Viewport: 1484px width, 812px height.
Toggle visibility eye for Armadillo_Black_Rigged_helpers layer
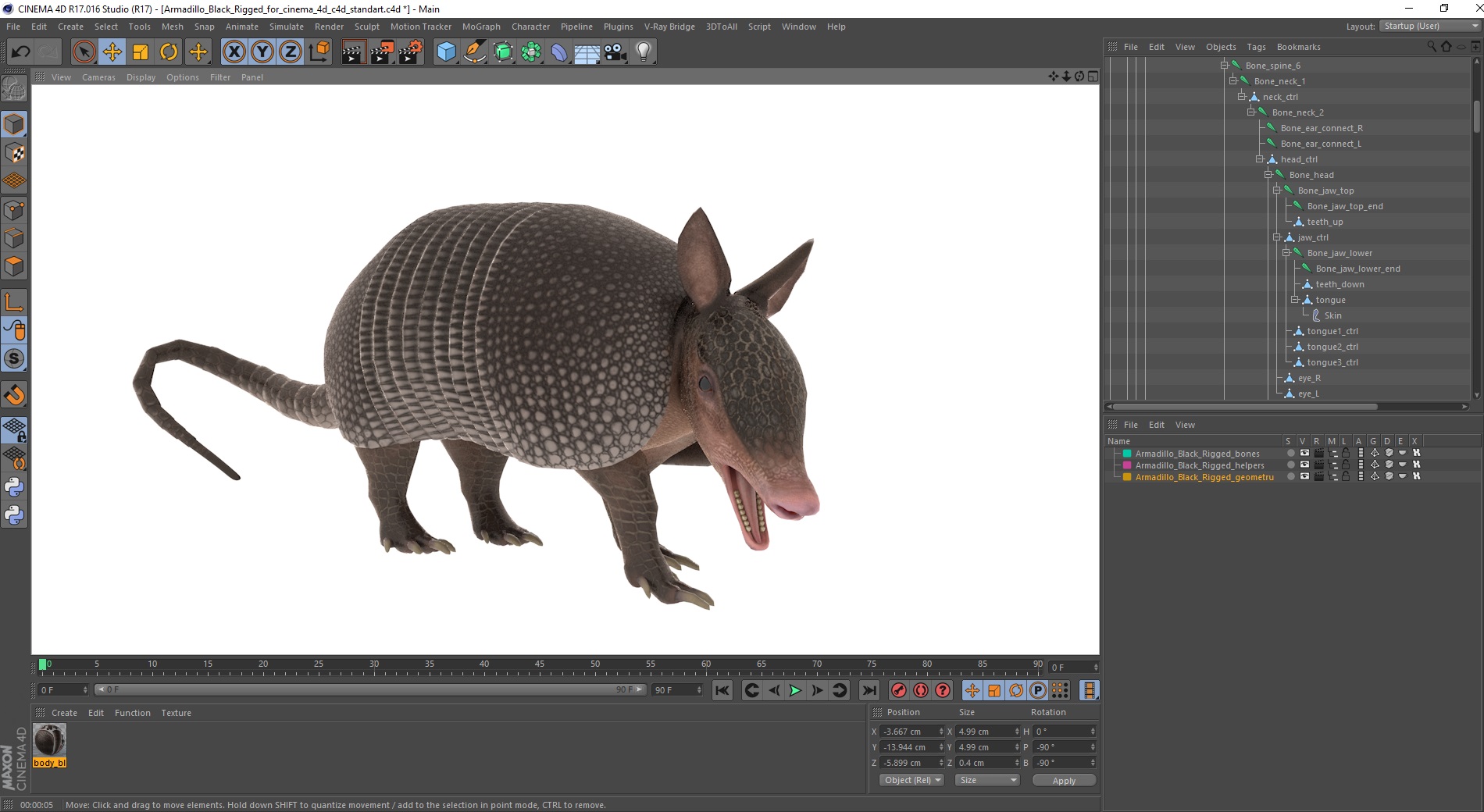click(x=1304, y=465)
